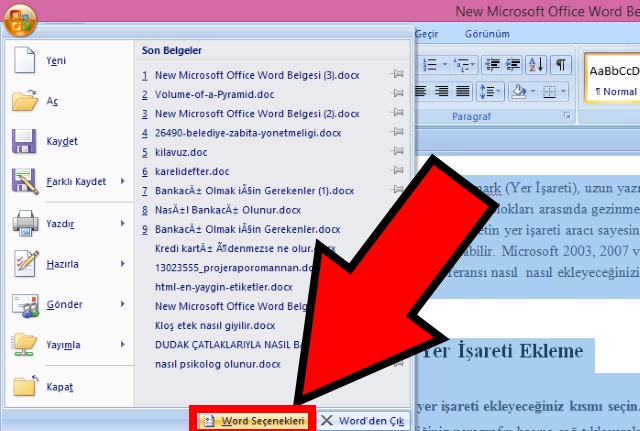640x431 pixels.
Task: Click the Gönder envelope icon
Action: [x=25, y=305]
